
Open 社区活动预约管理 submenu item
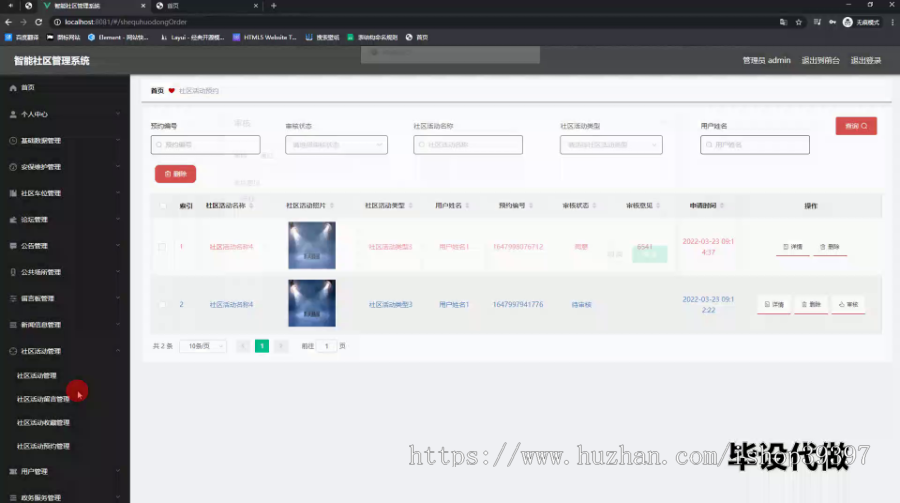click(43, 446)
